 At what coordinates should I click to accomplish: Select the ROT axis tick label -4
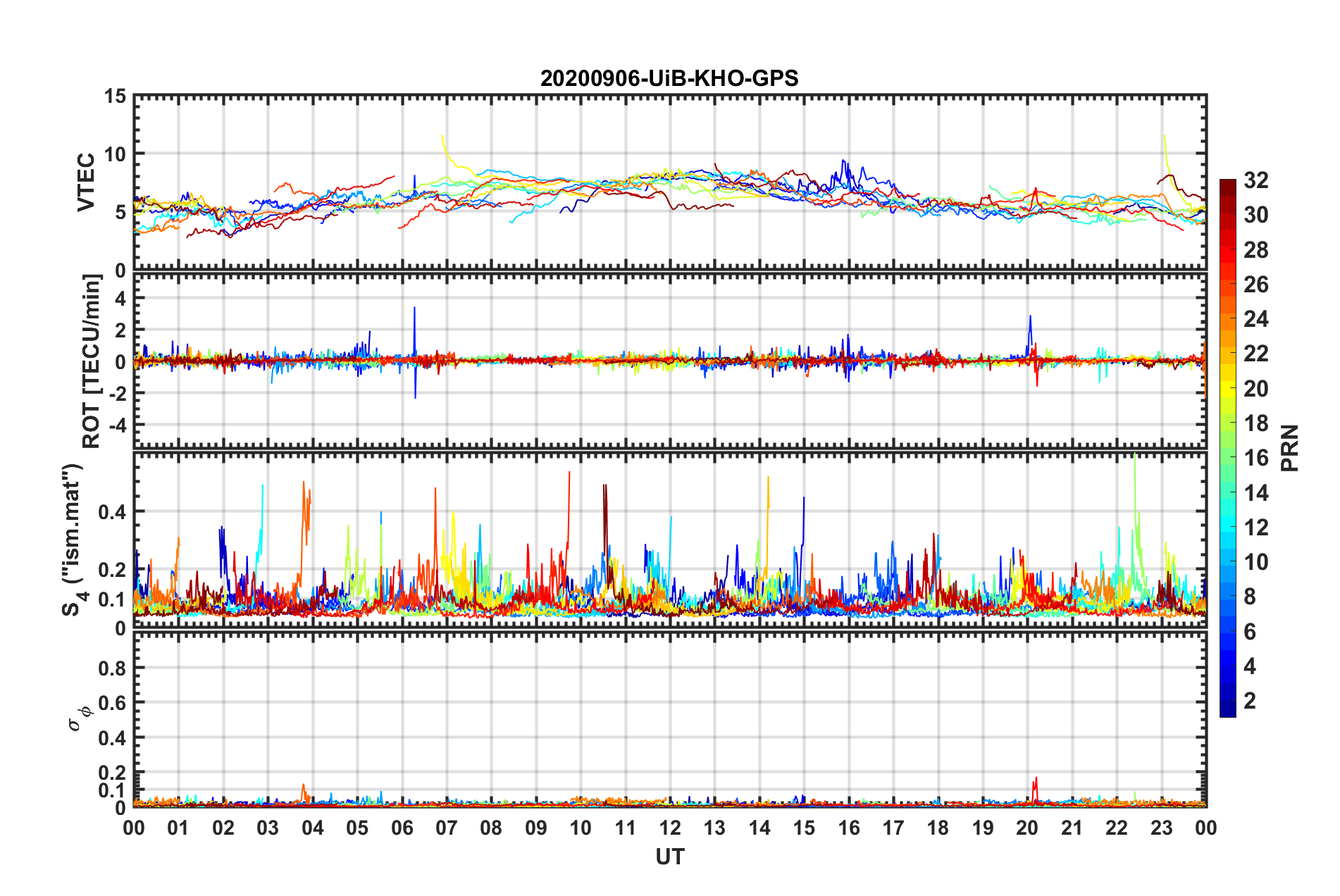tap(118, 425)
